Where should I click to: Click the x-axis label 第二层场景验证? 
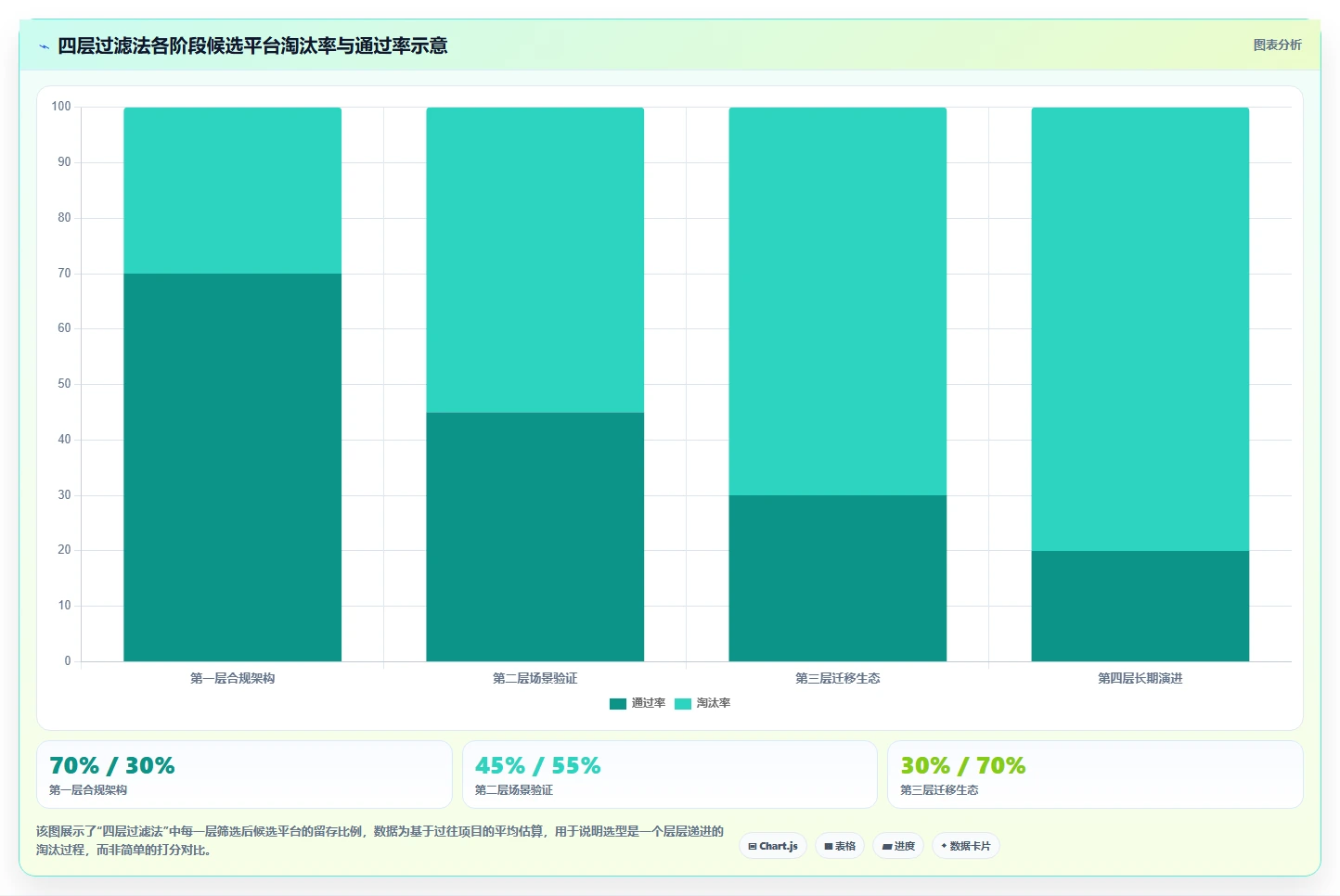pos(535,678)
